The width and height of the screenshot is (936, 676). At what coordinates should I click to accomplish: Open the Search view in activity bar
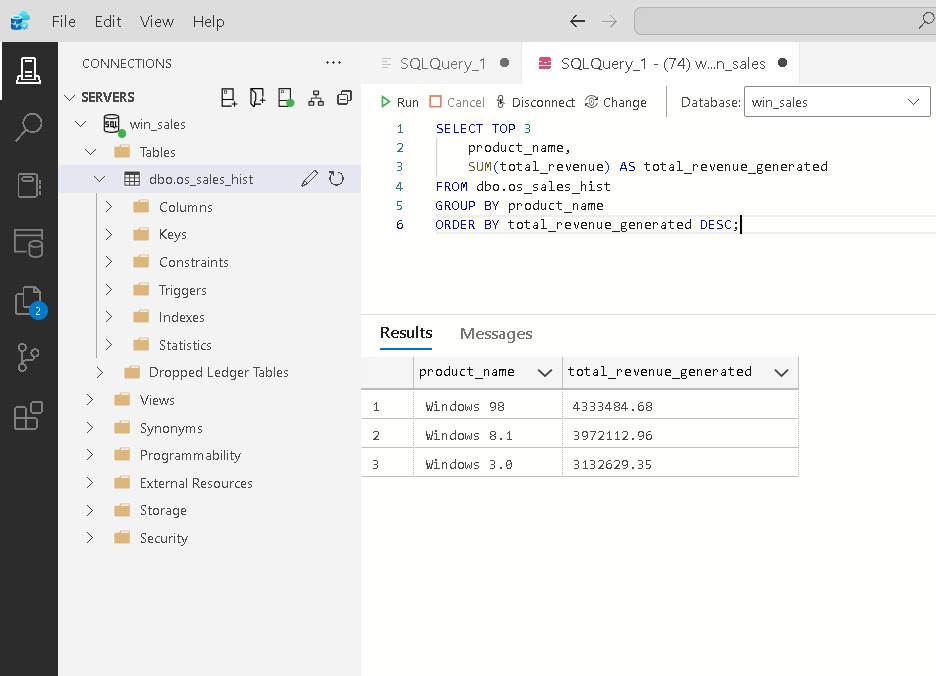click(28, 127)
